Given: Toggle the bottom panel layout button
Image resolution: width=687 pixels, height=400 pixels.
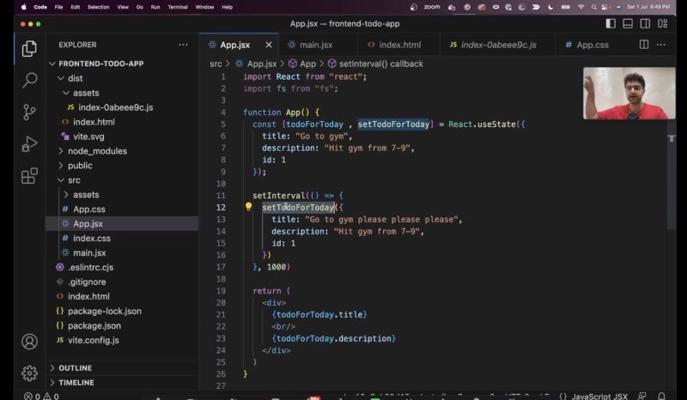Looking at the screenshot, I should [628, 23].
